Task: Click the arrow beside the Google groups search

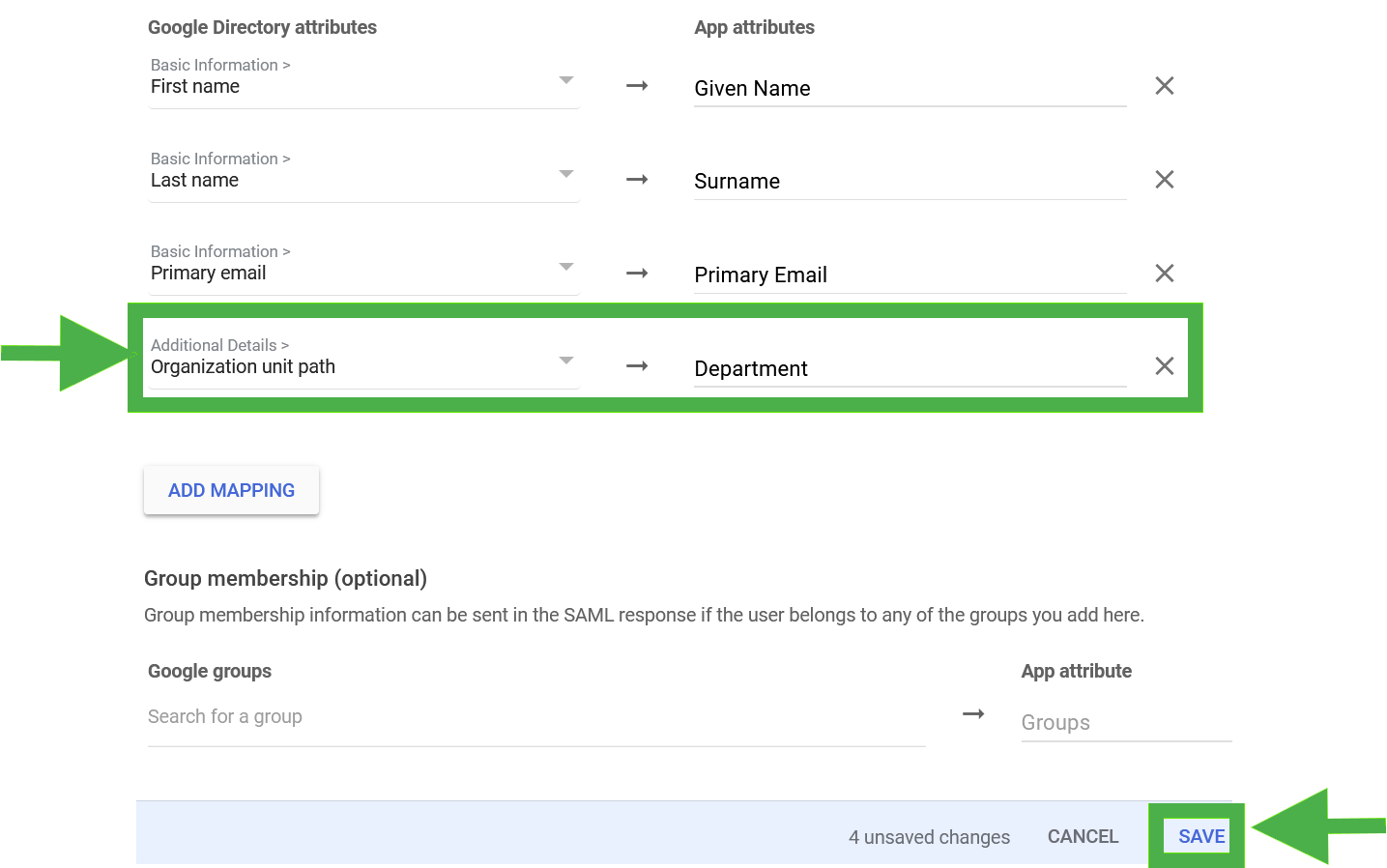Action: [x=972, y=713]
